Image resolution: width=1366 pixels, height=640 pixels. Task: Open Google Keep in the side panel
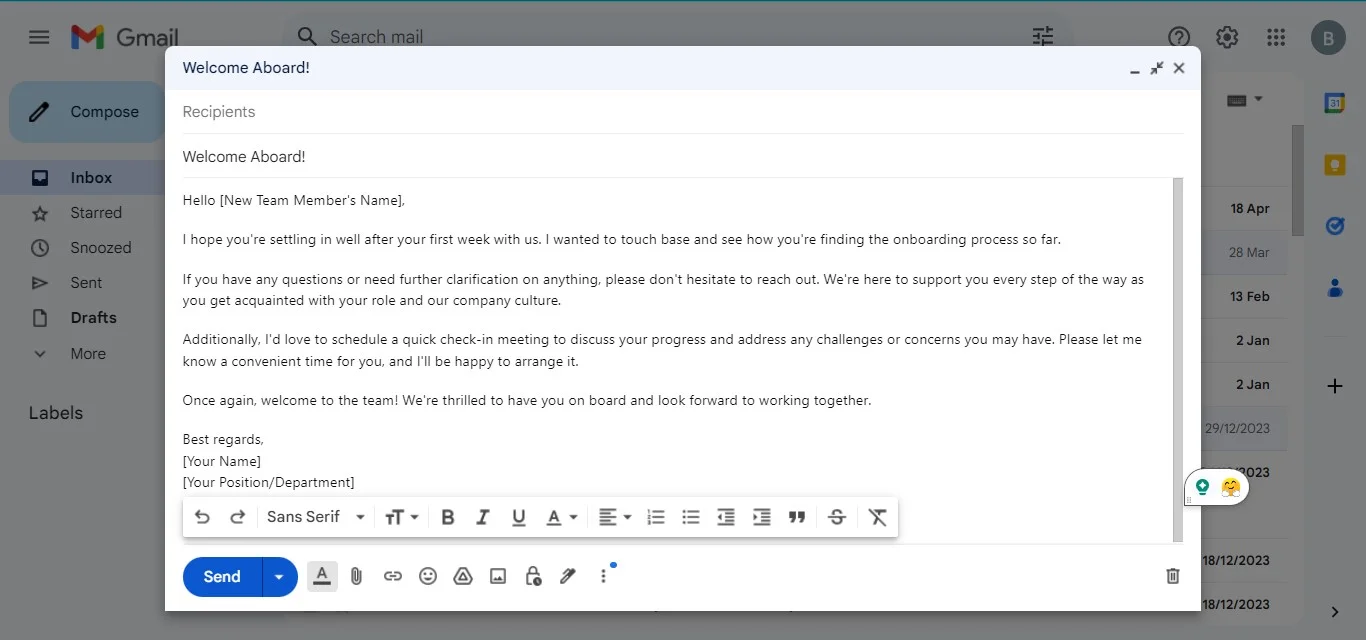[1335, 165]
